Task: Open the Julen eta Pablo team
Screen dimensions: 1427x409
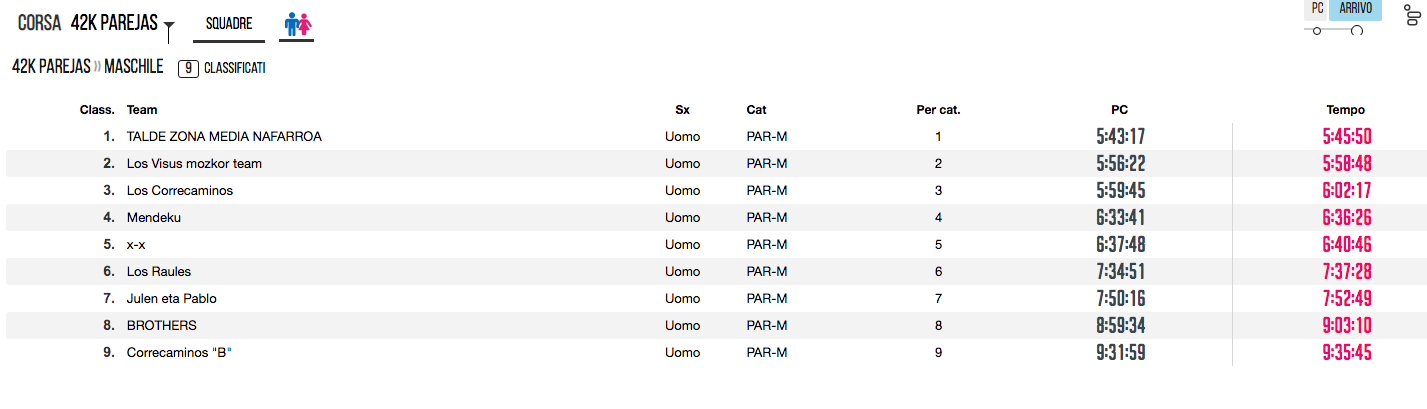Action: (172, 299)
